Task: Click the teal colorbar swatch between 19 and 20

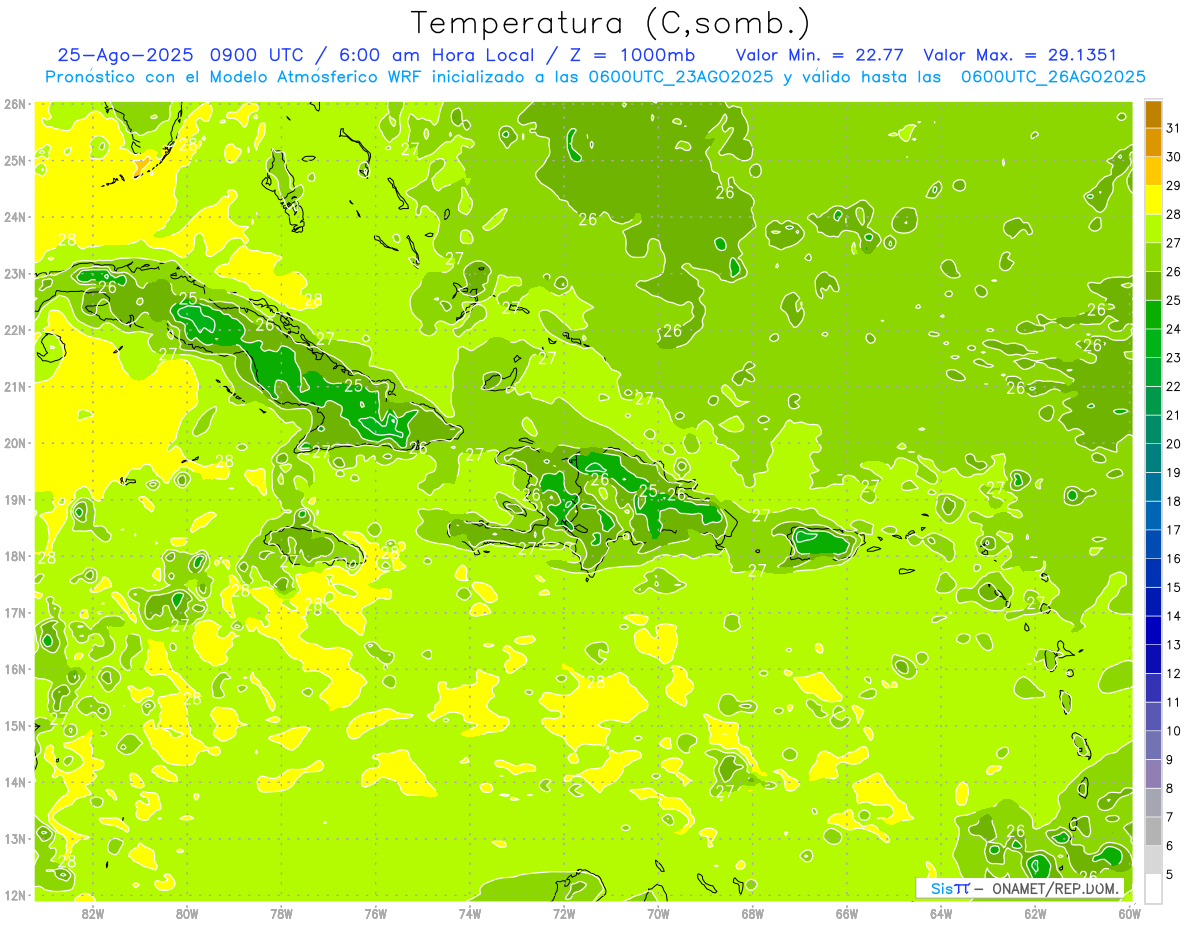Action: click(1153, 458)
